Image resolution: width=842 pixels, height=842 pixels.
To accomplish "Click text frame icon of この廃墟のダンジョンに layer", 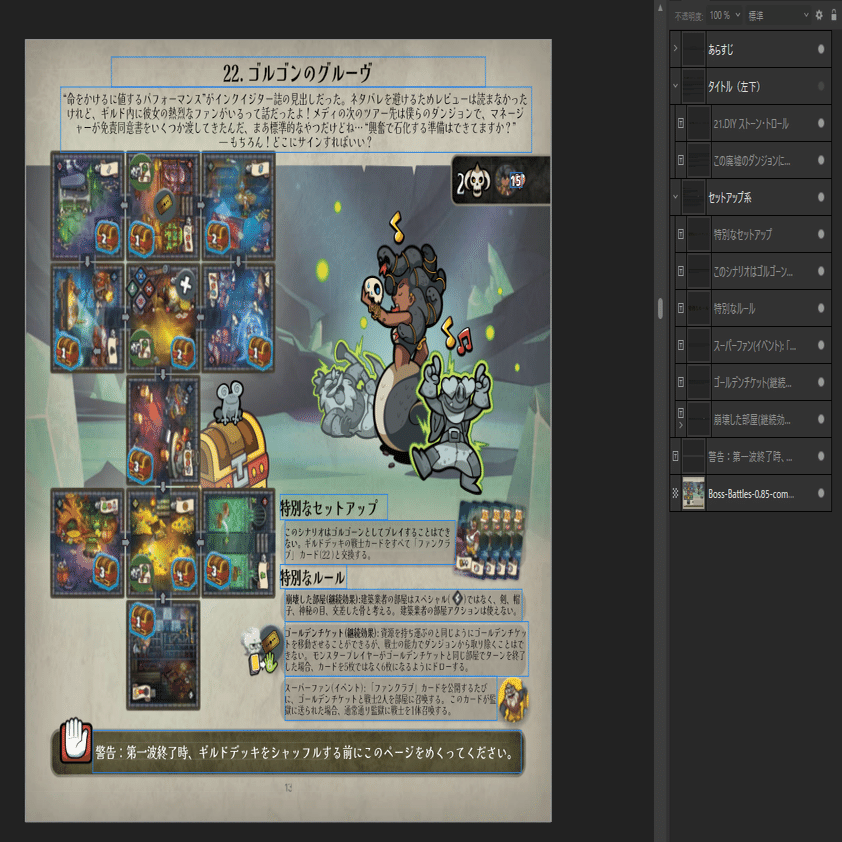I will click(680, 160).
